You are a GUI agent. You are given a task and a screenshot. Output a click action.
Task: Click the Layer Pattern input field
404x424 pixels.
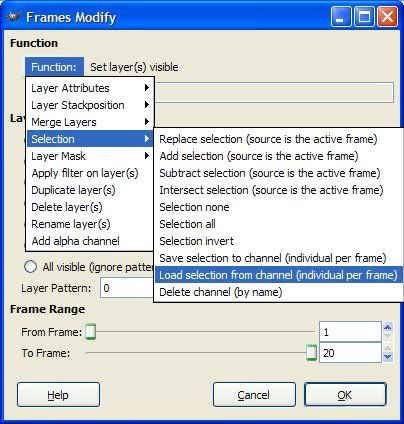pos(127,288)
